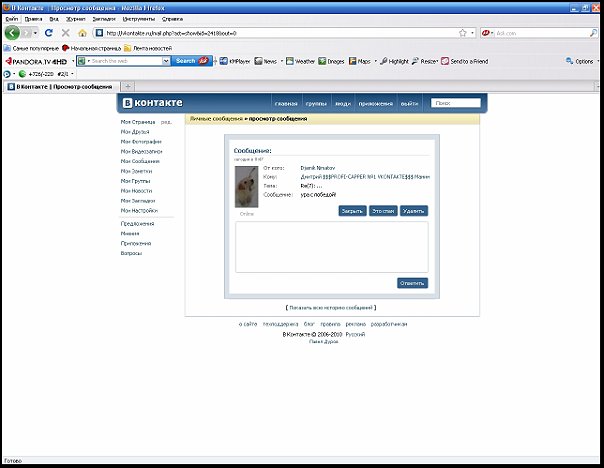Click the browser Back arrow button
The width and height of the screenshot is (604, 468).
pyautogui.click(x=12, y=33)
